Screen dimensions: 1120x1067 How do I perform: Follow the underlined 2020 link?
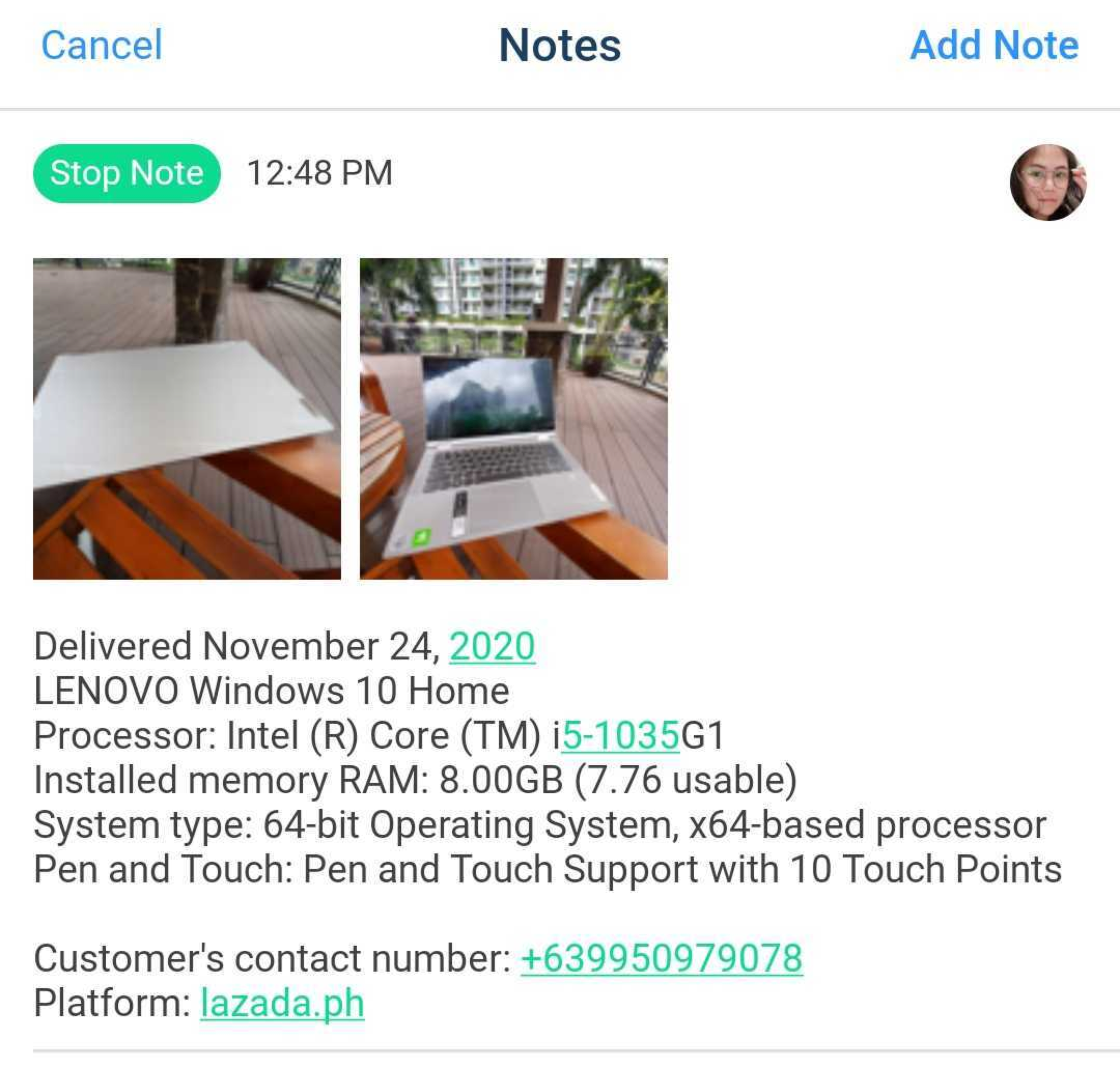(492, 646)
